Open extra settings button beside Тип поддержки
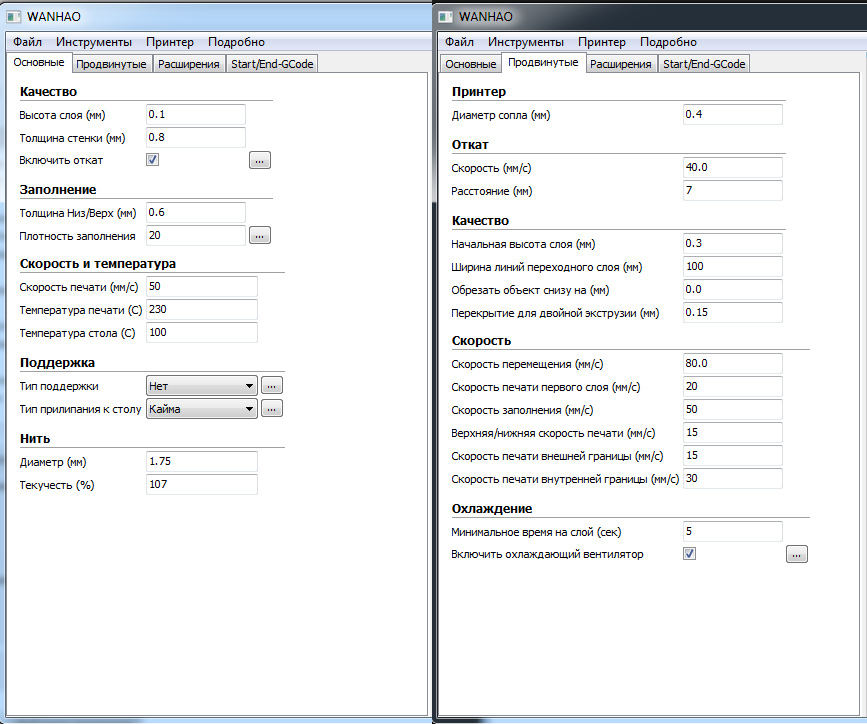This screenshot has height=724, width=867. (x=273, y=385)
